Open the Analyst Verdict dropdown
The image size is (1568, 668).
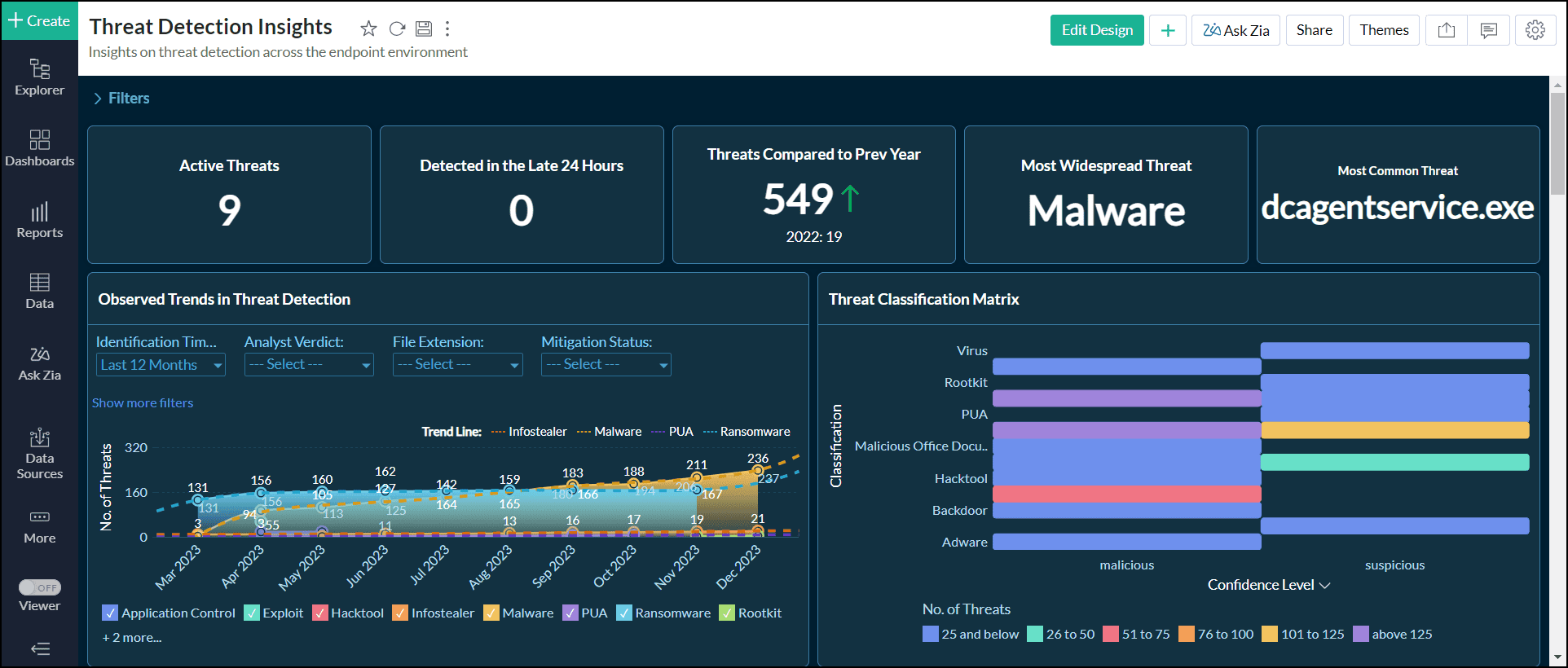point(309,365)
